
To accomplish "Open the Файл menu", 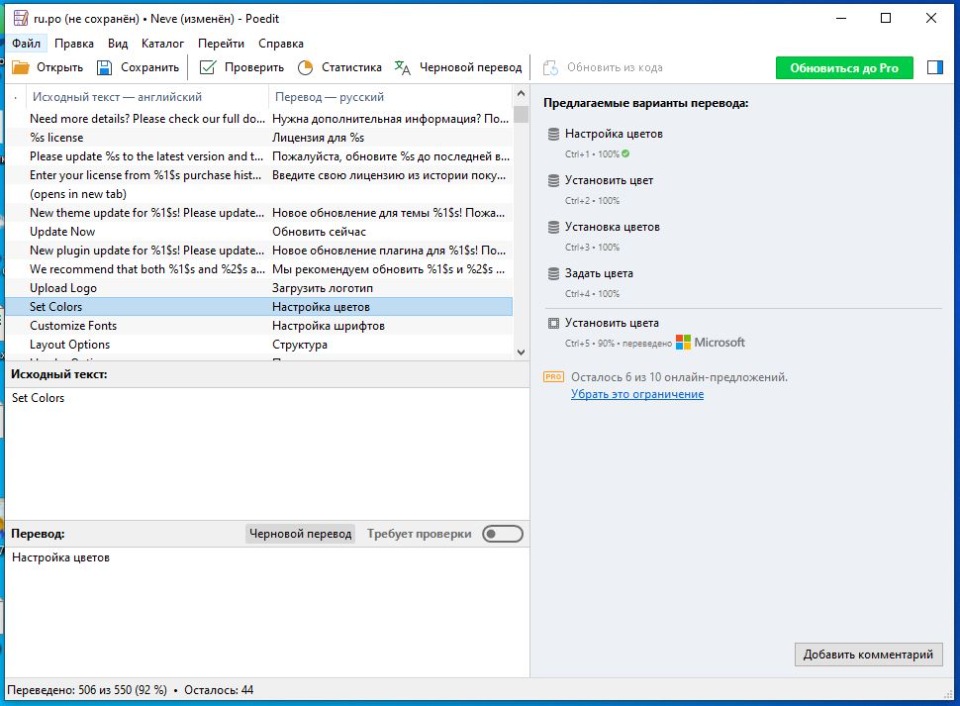I will pos(26,44).
